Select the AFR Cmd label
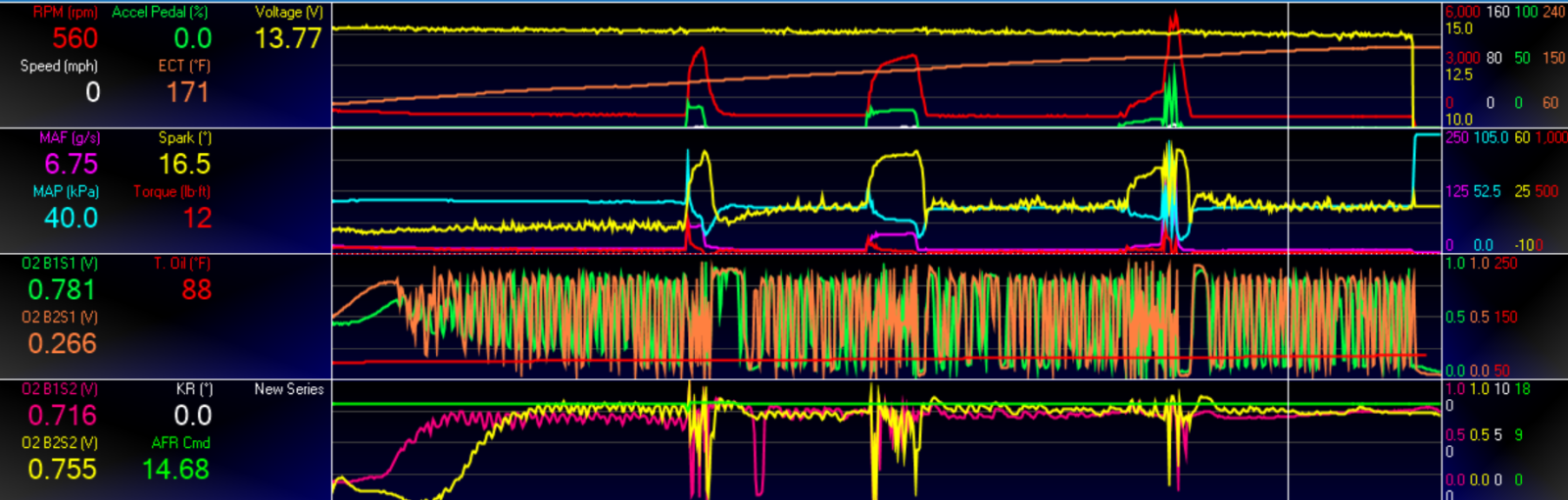 tap(181, 442)
